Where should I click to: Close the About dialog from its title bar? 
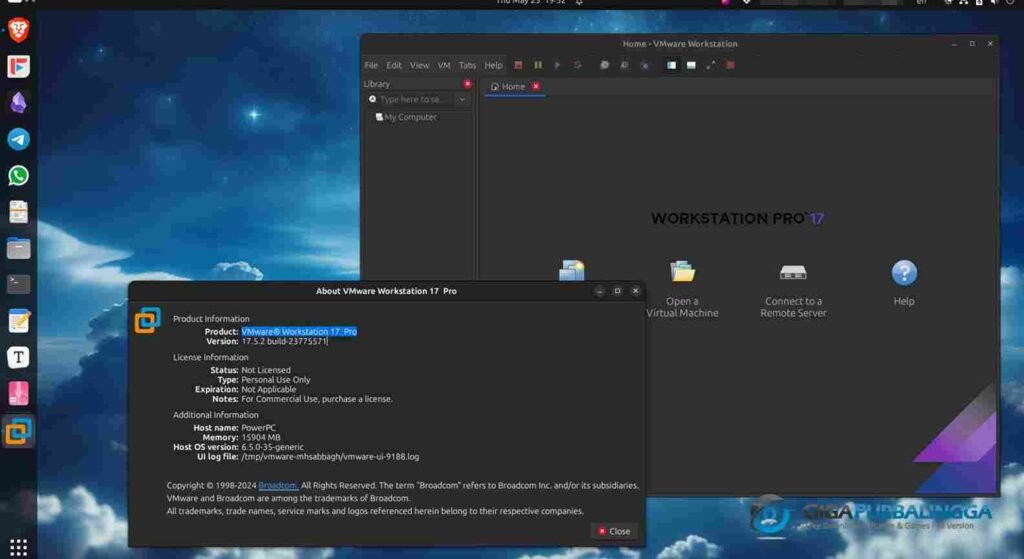click(635, 291)
